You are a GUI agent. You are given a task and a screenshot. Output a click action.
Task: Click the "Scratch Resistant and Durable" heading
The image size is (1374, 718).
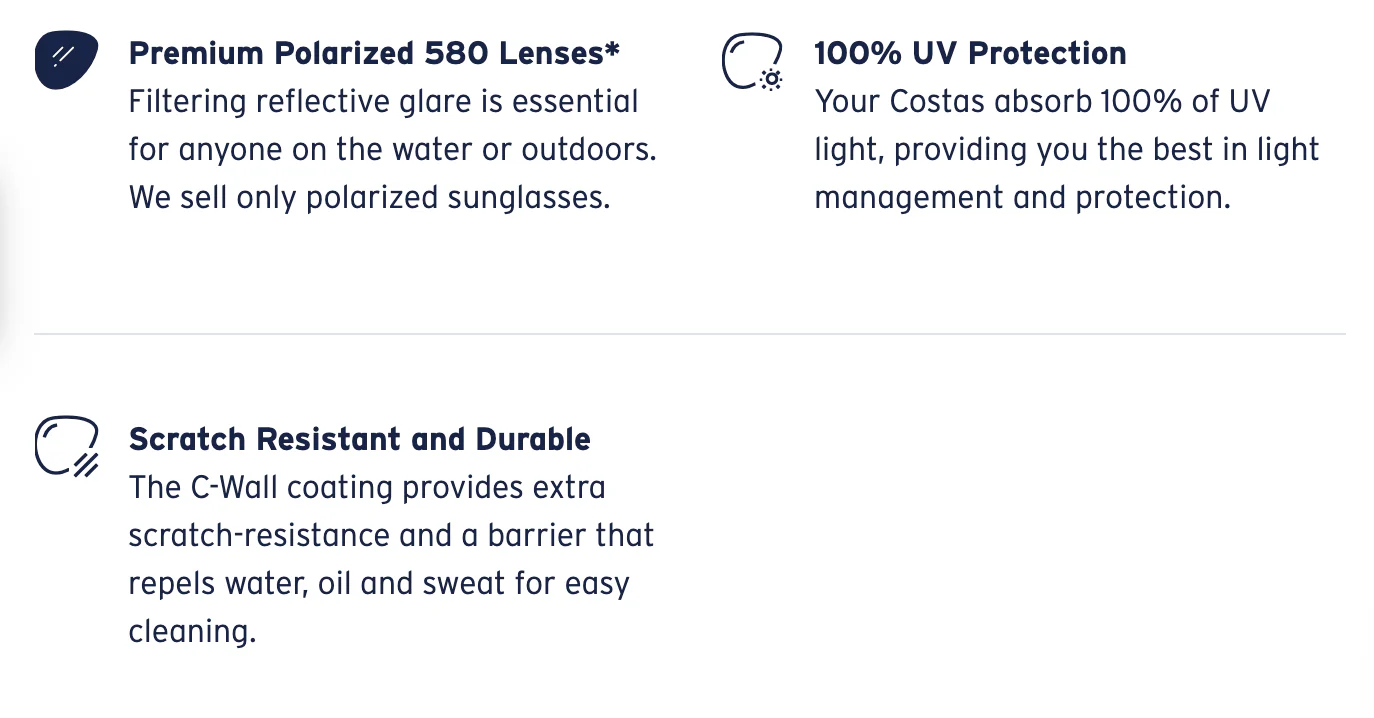(x=359, y=439)
